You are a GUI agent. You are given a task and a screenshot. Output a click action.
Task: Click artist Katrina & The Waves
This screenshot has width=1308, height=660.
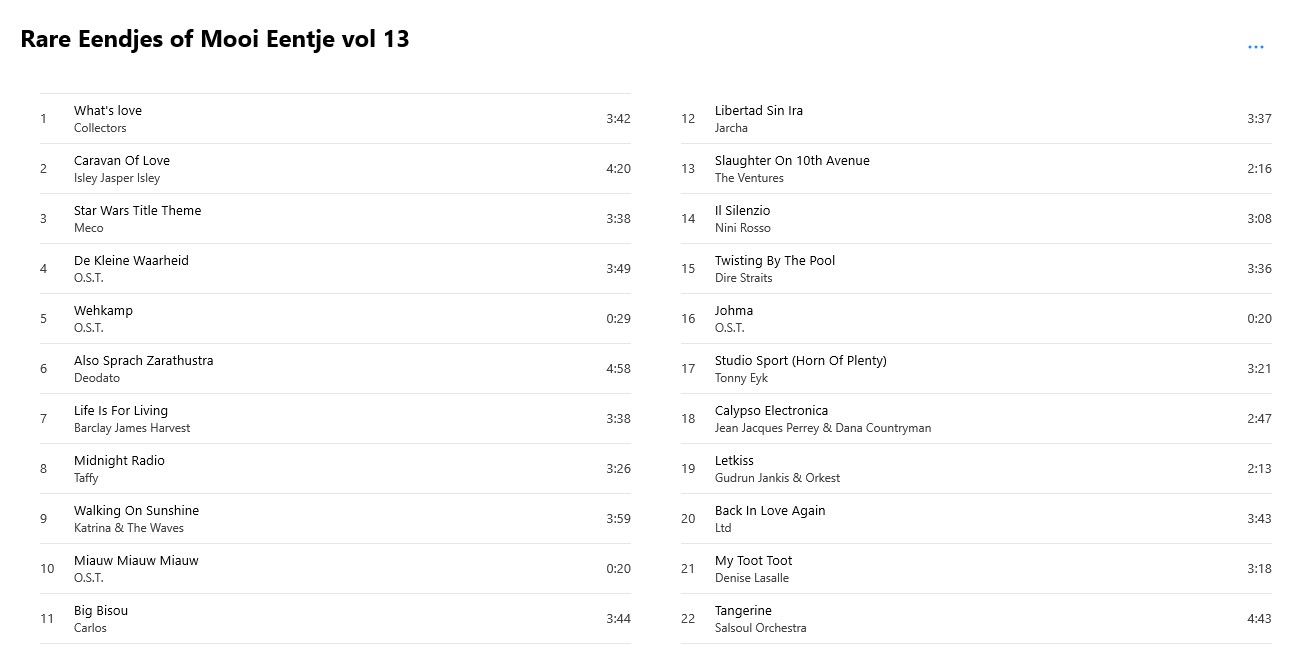pos(129,528)
